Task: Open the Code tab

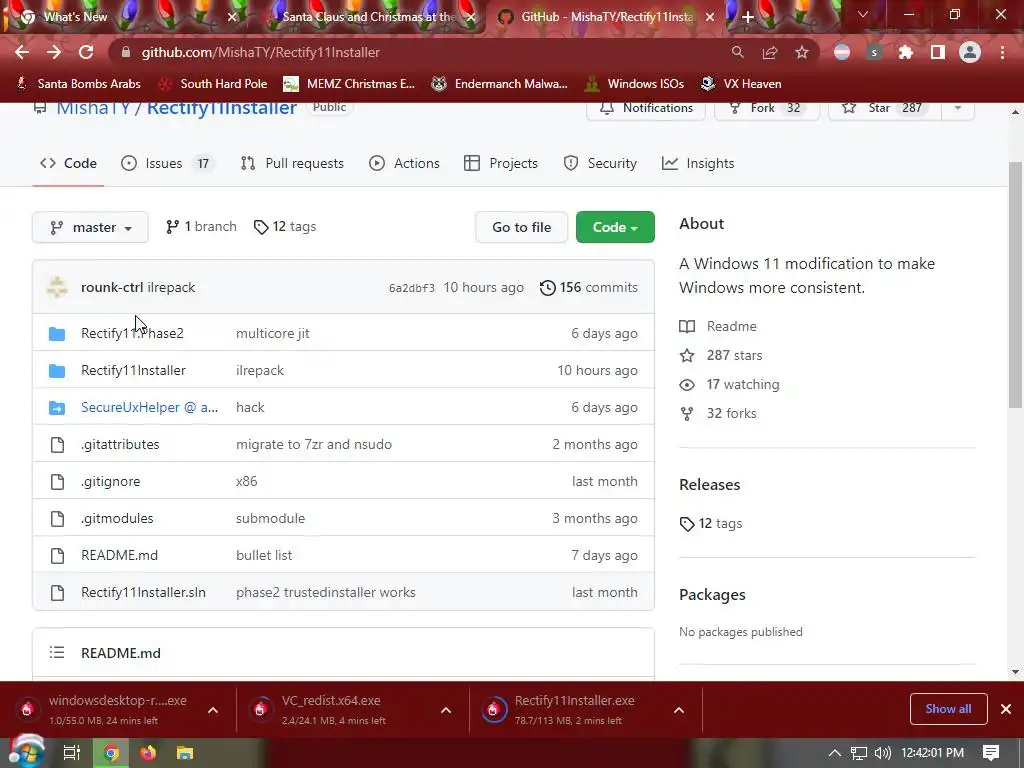Action: [x=68, y=163]
